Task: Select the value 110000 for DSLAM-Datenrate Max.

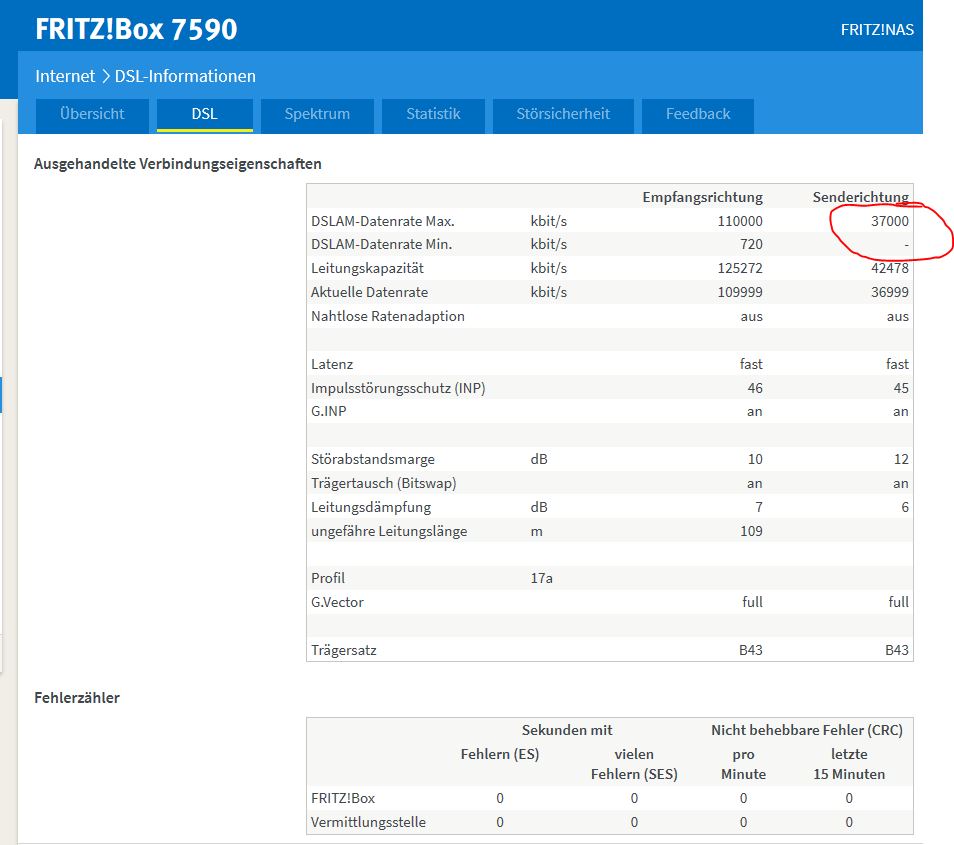Action: coord(740,221)
